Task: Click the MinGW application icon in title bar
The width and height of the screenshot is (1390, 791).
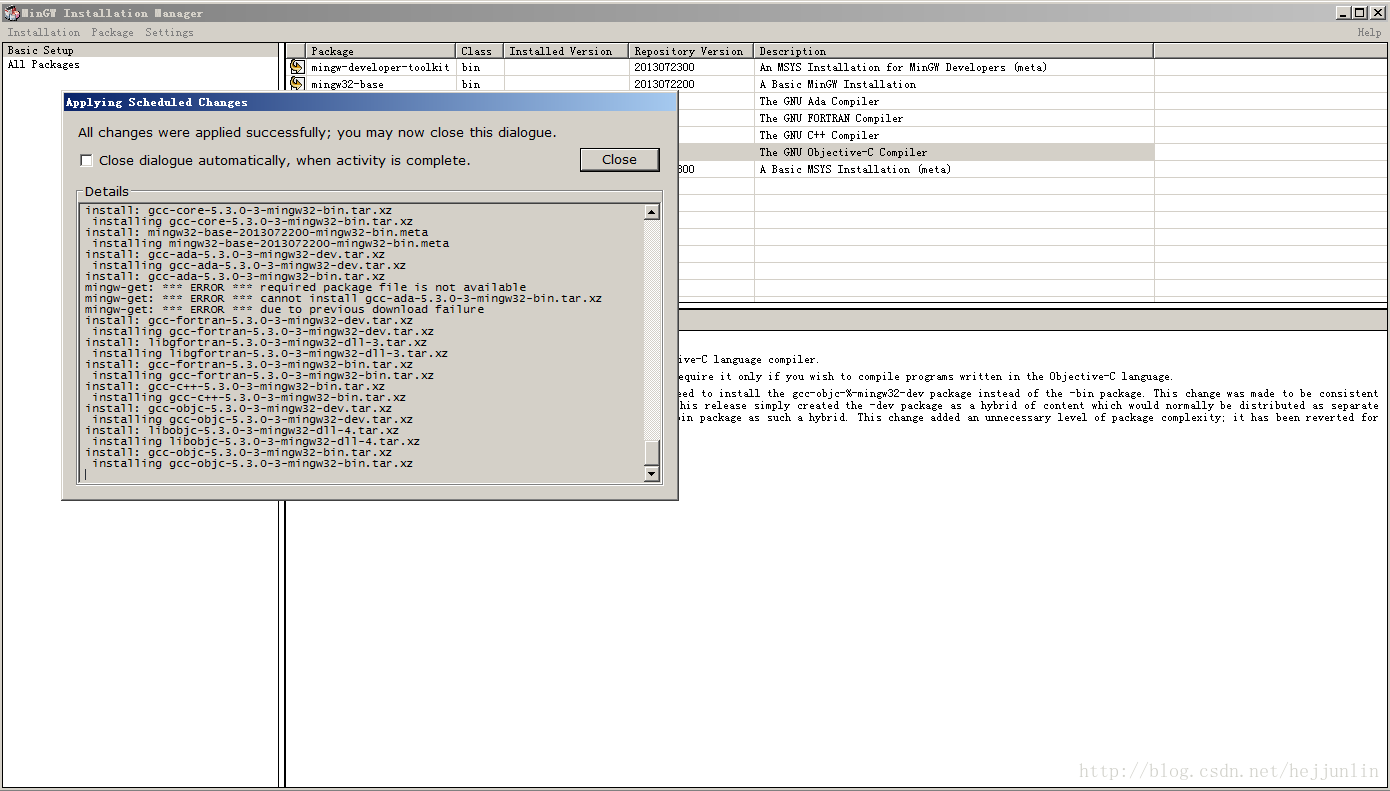Action: point(11,13)
